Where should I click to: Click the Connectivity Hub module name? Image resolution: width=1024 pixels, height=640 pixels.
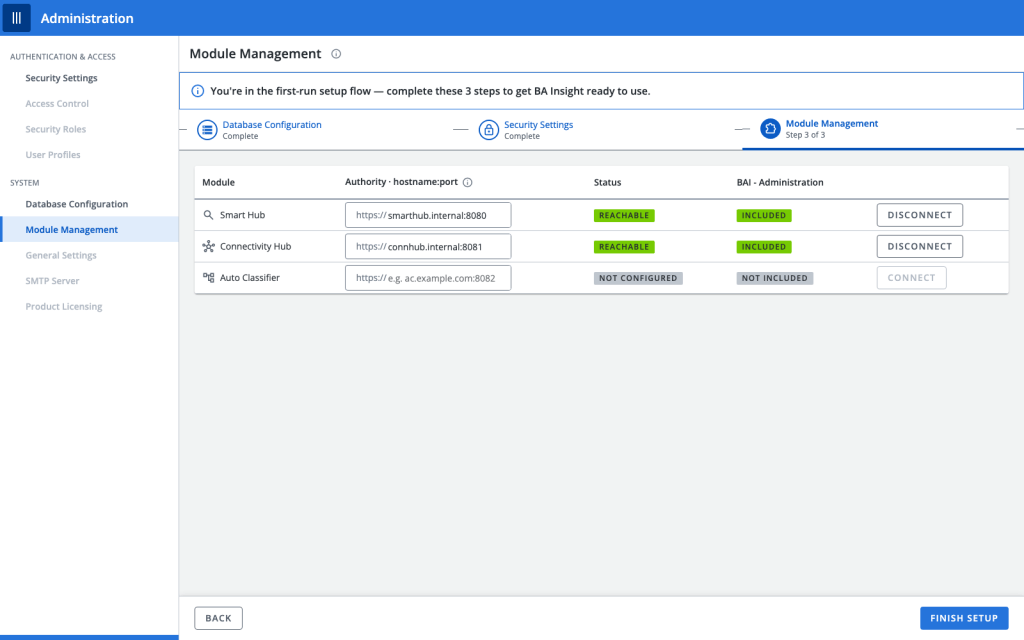pyautogui.click(x=255, y=246)
